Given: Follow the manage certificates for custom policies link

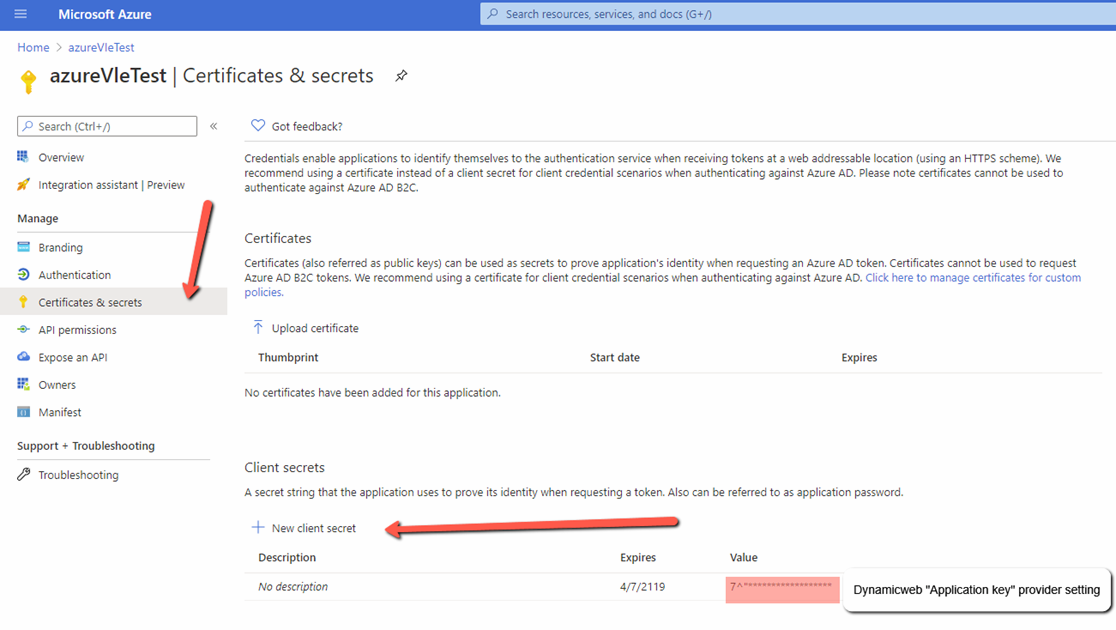Looking at the screenshot, I should pos(972,278).
